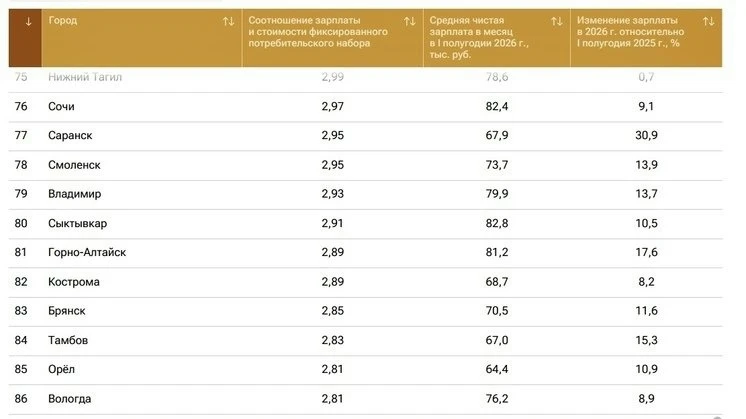The height and width of the screenshot is (419, 746).
Task: Click the Соотношение зарплаты column header text
Action: pos(318,32)
